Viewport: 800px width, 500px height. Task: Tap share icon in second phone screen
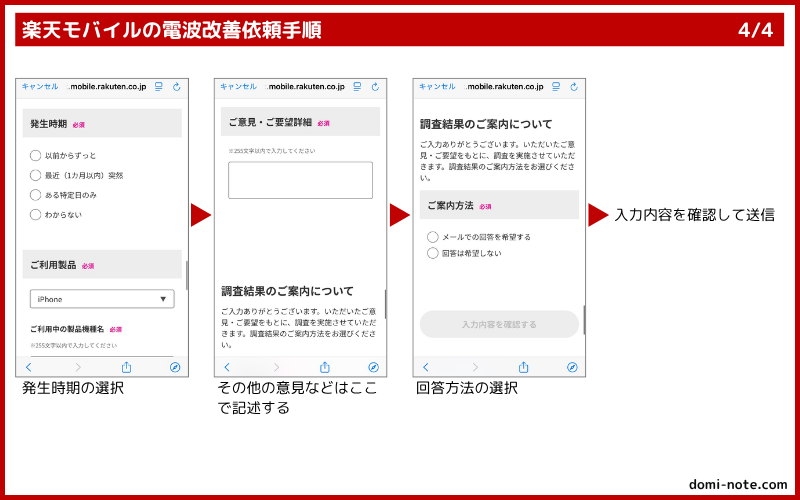(x=324, y=367)
